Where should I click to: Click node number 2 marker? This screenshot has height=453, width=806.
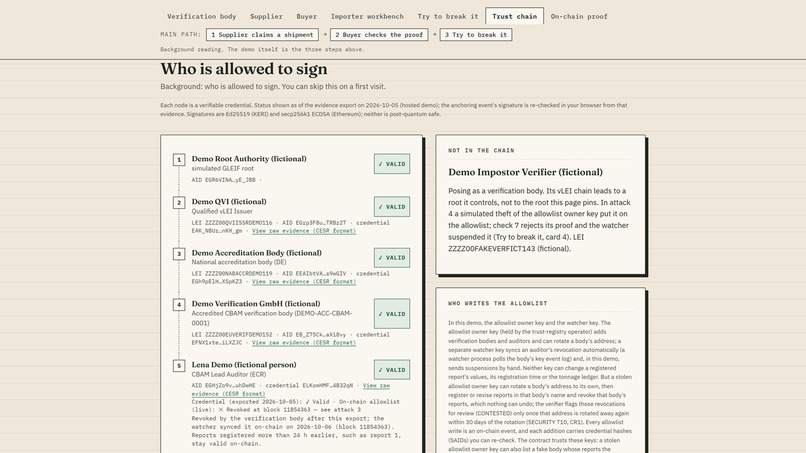pos(179,203)
